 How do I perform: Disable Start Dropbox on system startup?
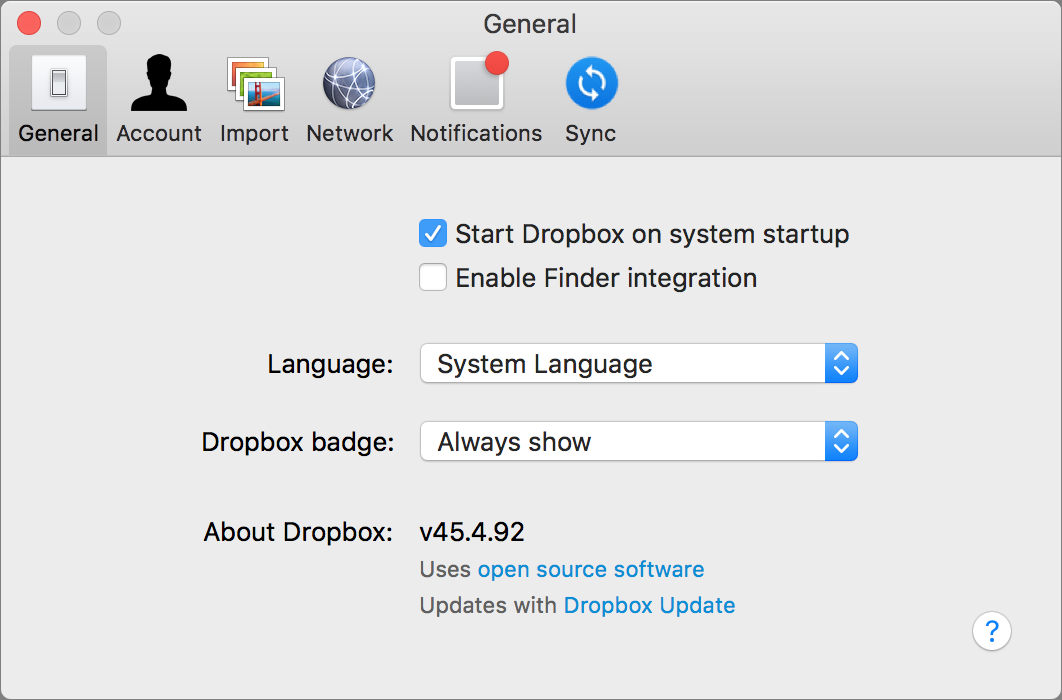coord(432,233)
